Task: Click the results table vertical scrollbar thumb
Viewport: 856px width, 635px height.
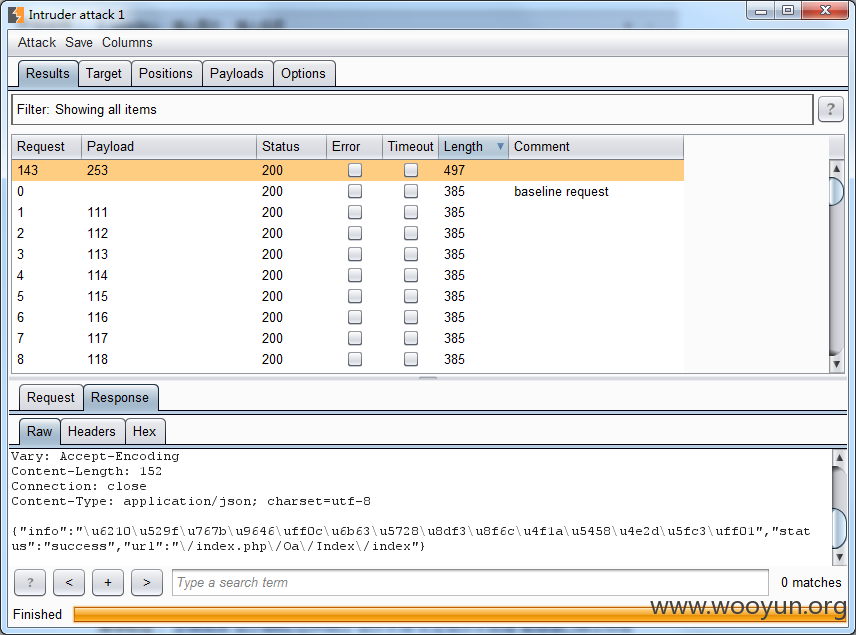Action: coord(836,191)
